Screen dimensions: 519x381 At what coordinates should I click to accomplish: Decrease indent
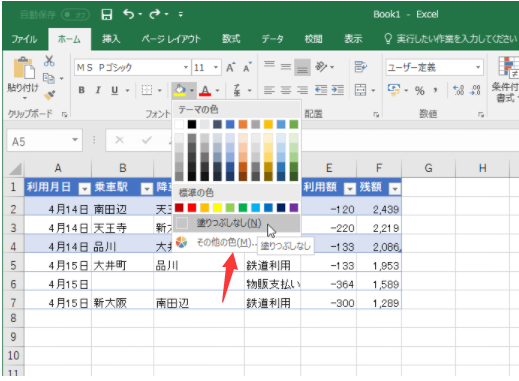click(x=321, y=90)
